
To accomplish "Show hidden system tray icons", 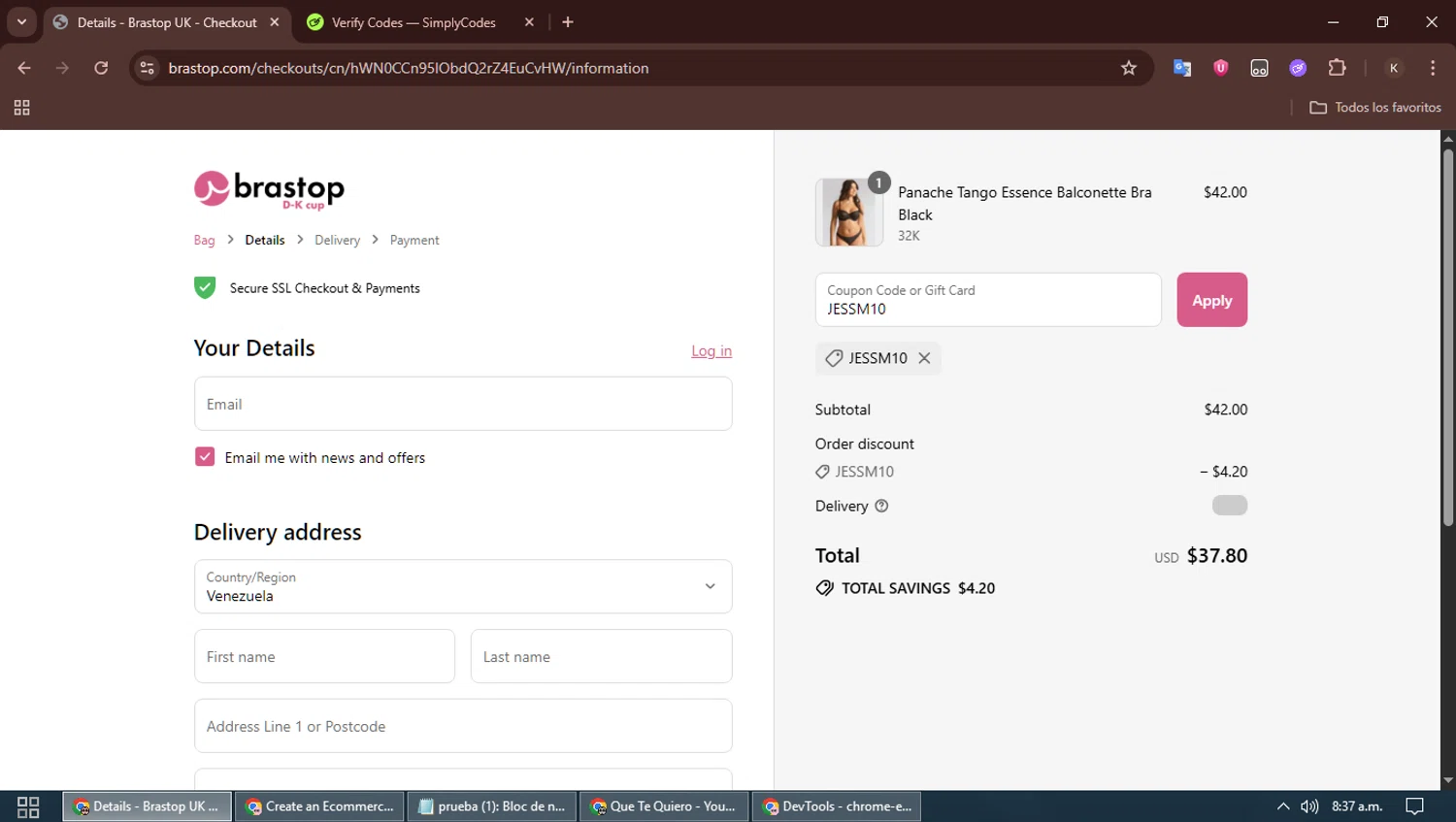I will tap(1283, 806).
